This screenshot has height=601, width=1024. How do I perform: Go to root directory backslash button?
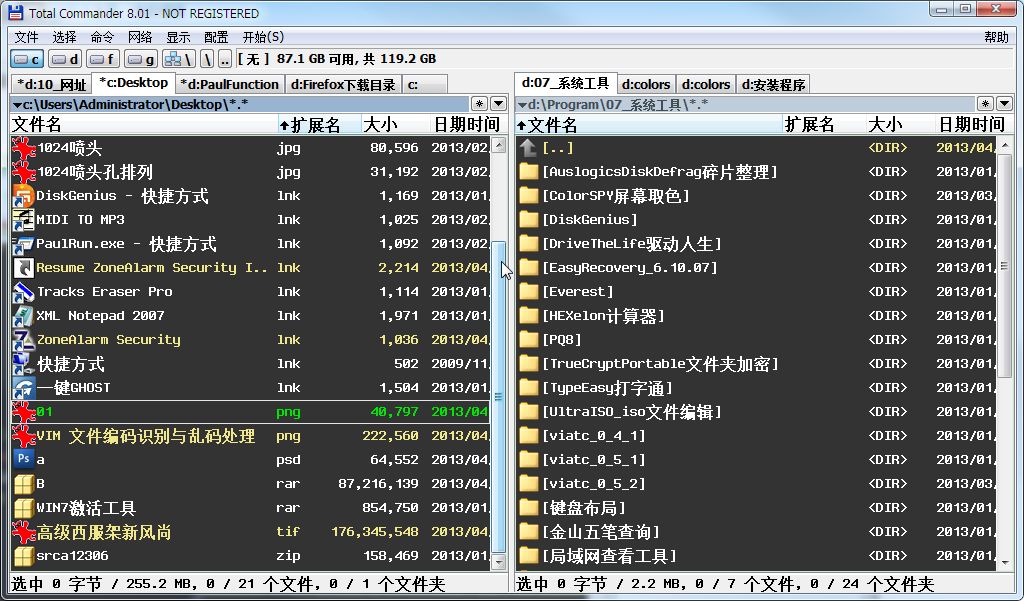click(x=207, y=59)
